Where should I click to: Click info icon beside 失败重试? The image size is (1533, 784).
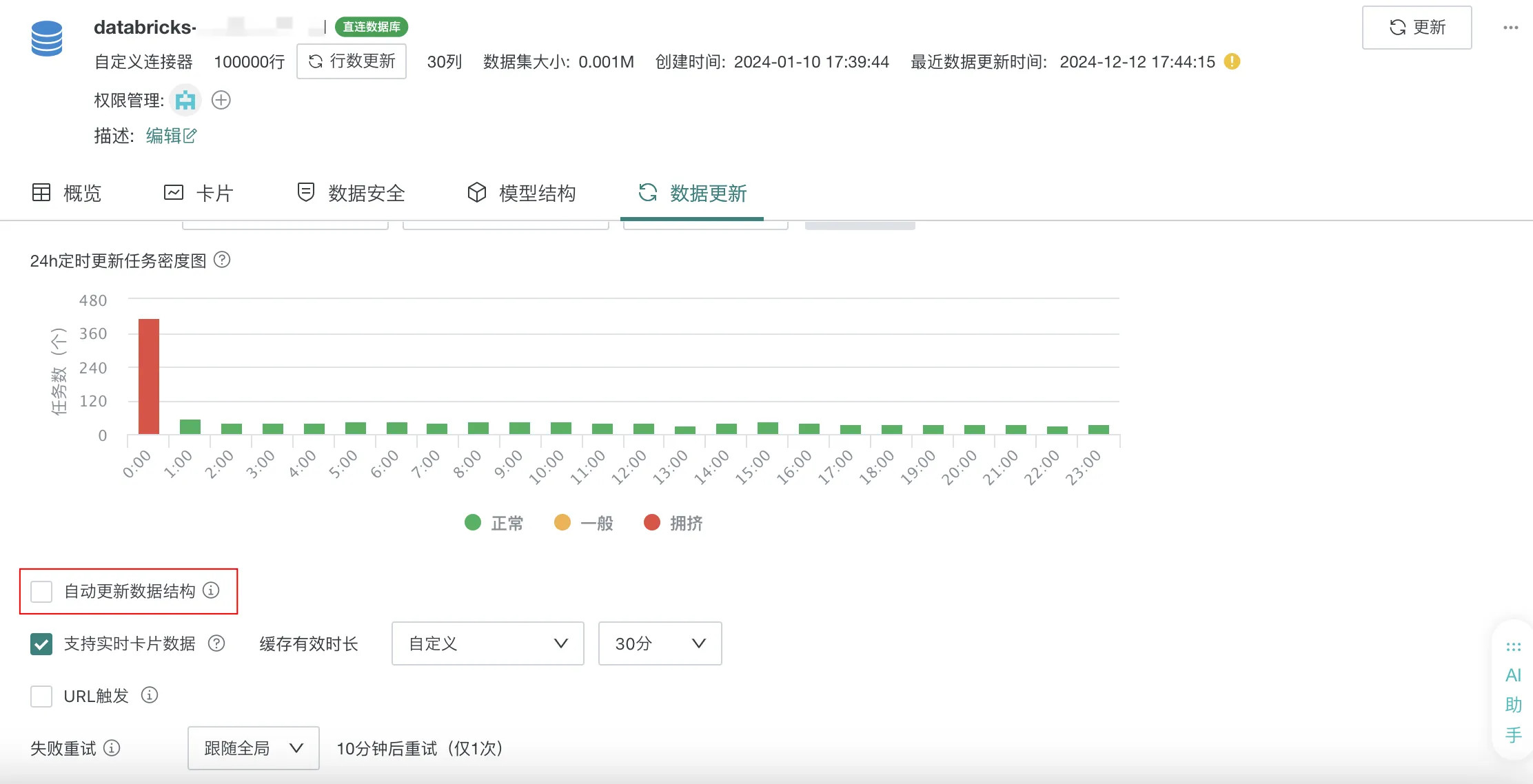(x=112, y=747)
